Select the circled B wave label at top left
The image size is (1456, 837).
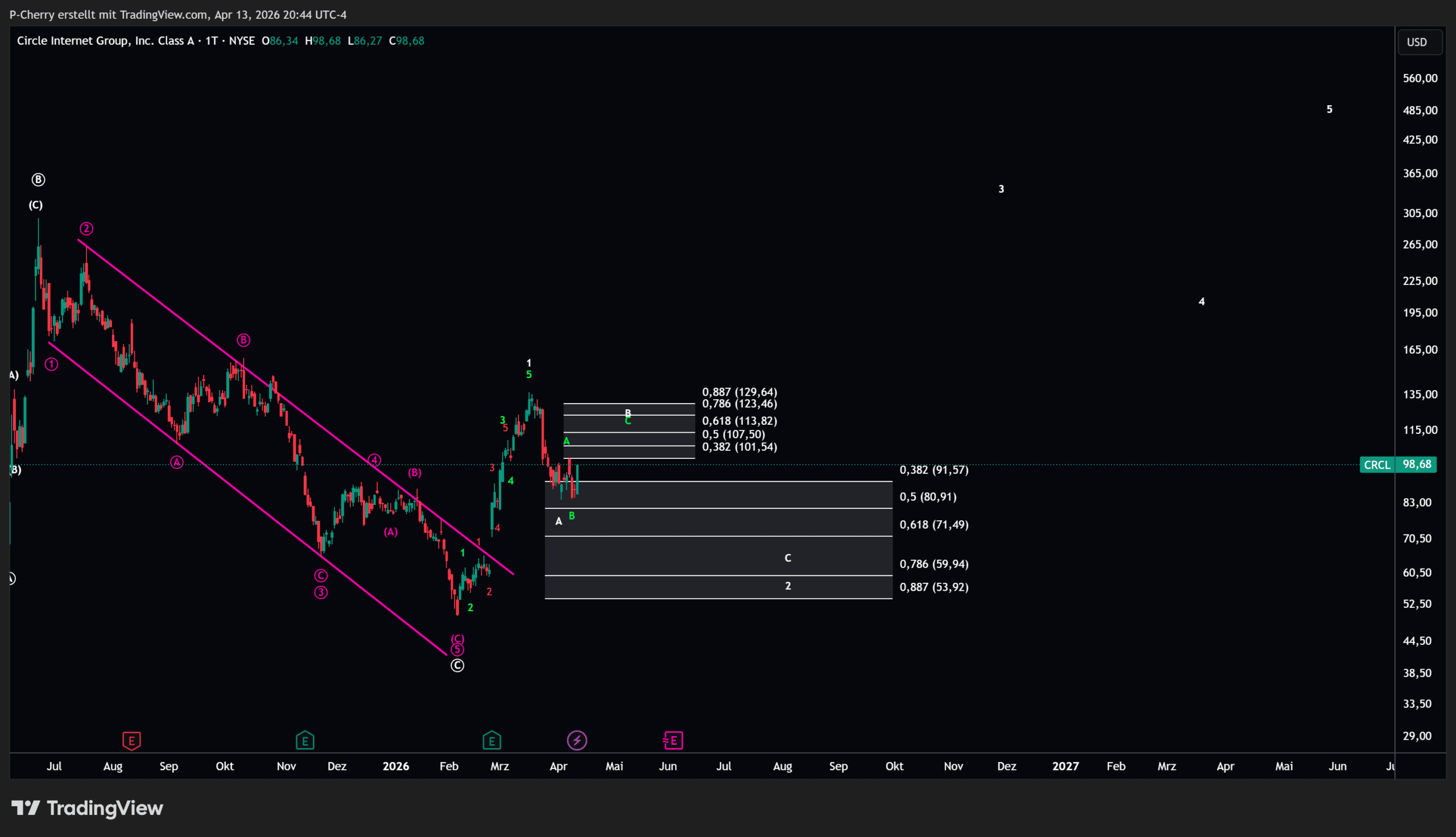(38, 180)
